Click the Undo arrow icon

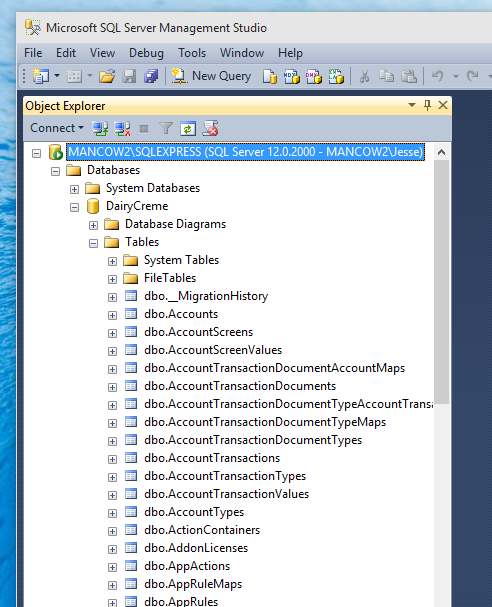[437, 75]
